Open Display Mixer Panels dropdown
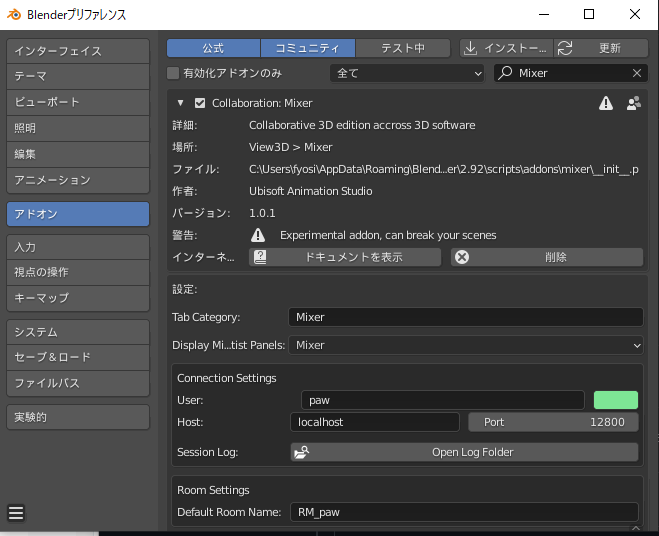This screenshot has width=659, height=536. click(x=466, y=345)
